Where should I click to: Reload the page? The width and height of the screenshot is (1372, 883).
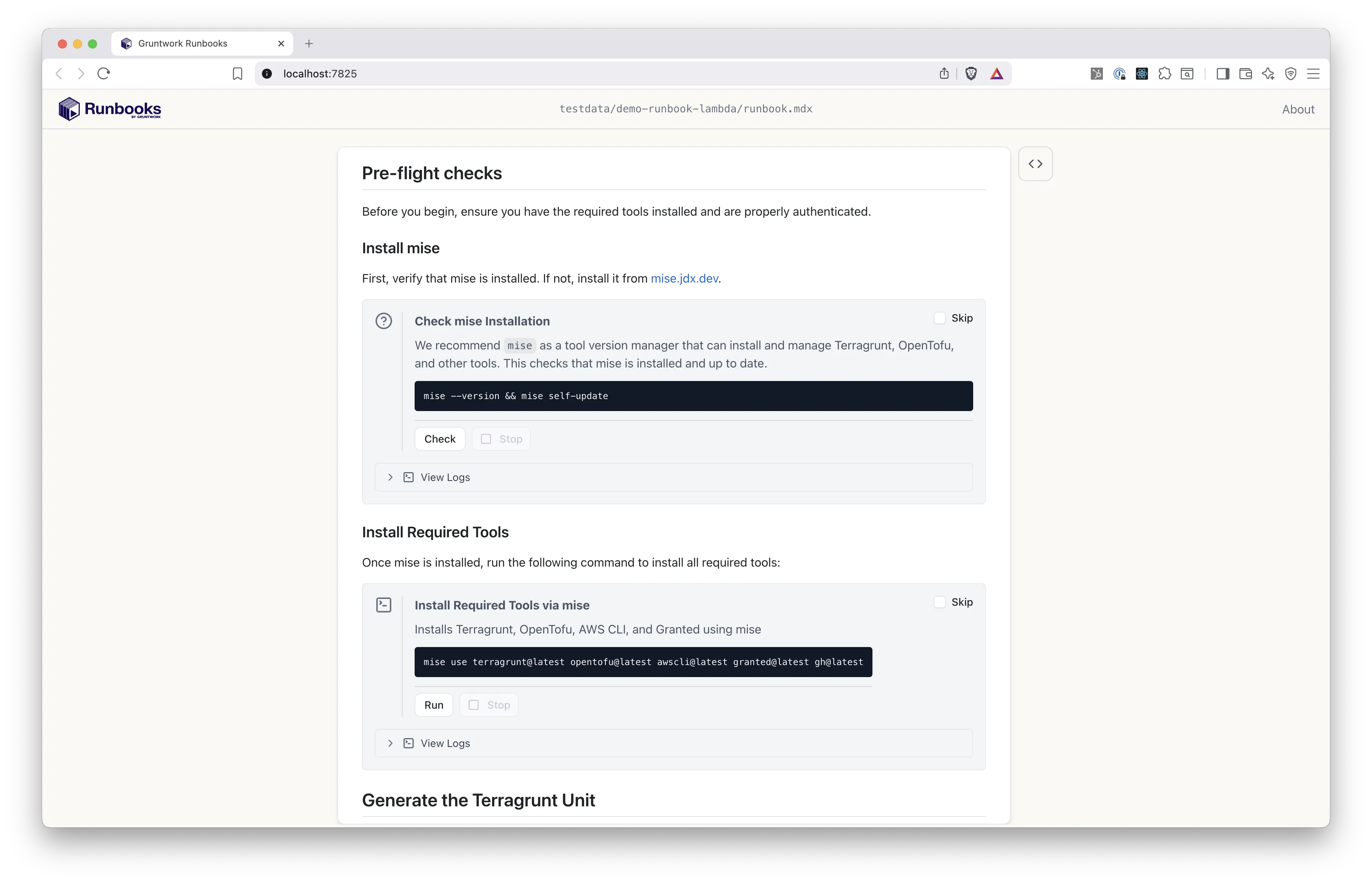[103, 73]
